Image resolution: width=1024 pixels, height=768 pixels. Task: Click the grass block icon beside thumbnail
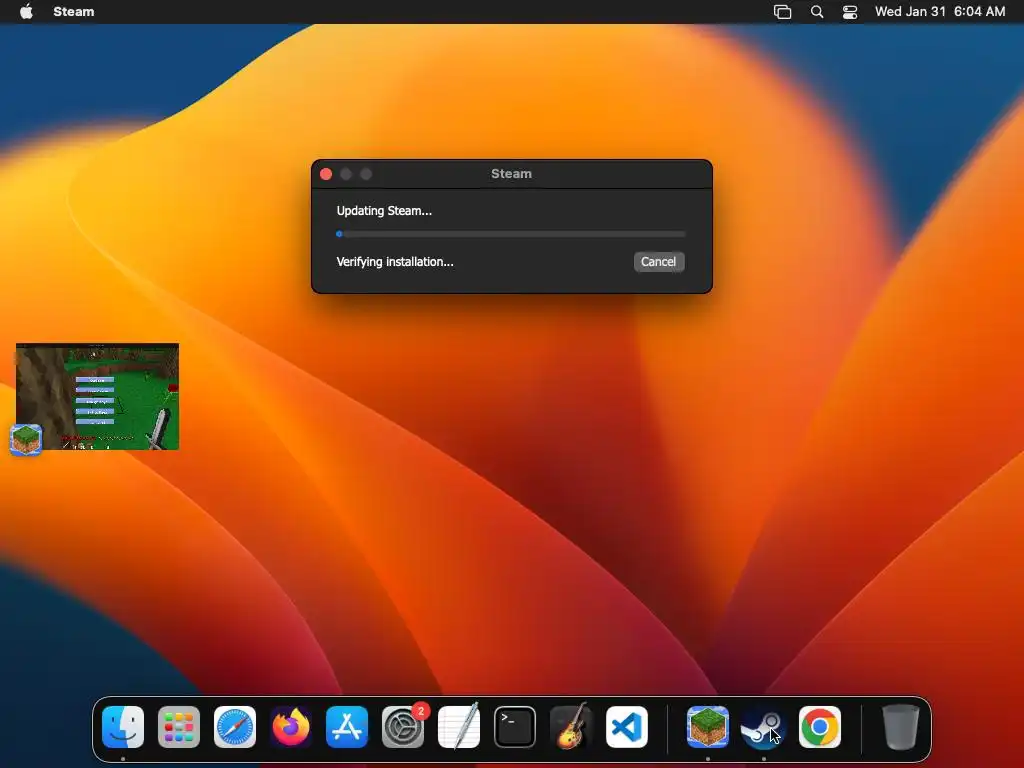pos(26,439)
